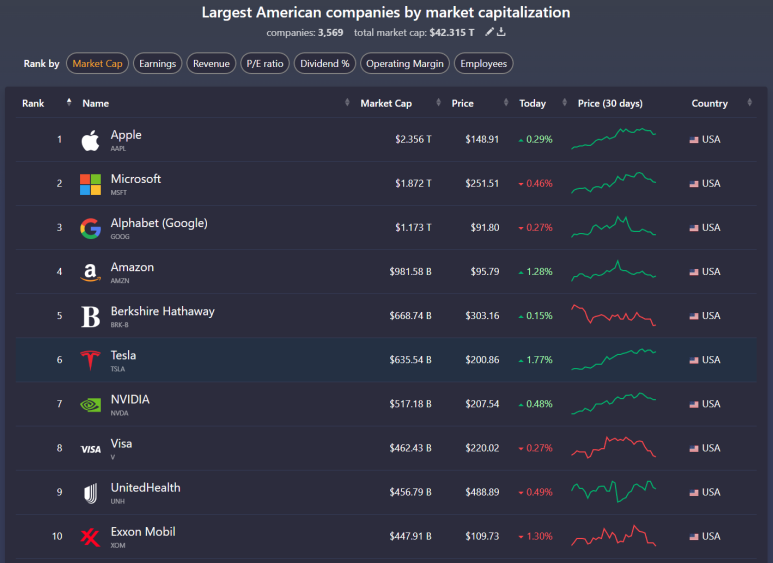Click the Amazon logo icon

pyautogui.click(x=90, y=272)
